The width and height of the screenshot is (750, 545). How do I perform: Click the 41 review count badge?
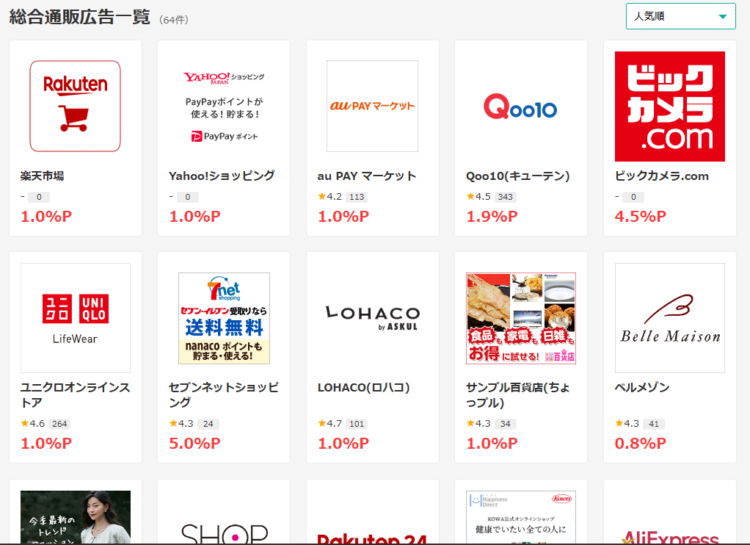tap(654, 424)
